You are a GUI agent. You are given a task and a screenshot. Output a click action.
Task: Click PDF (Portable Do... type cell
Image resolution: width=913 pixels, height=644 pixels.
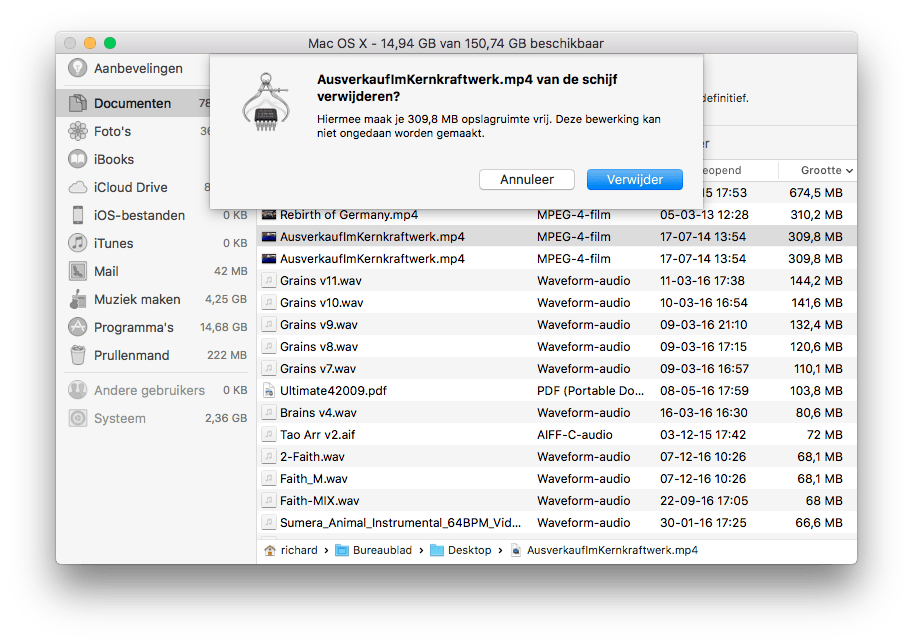point(590,391)
